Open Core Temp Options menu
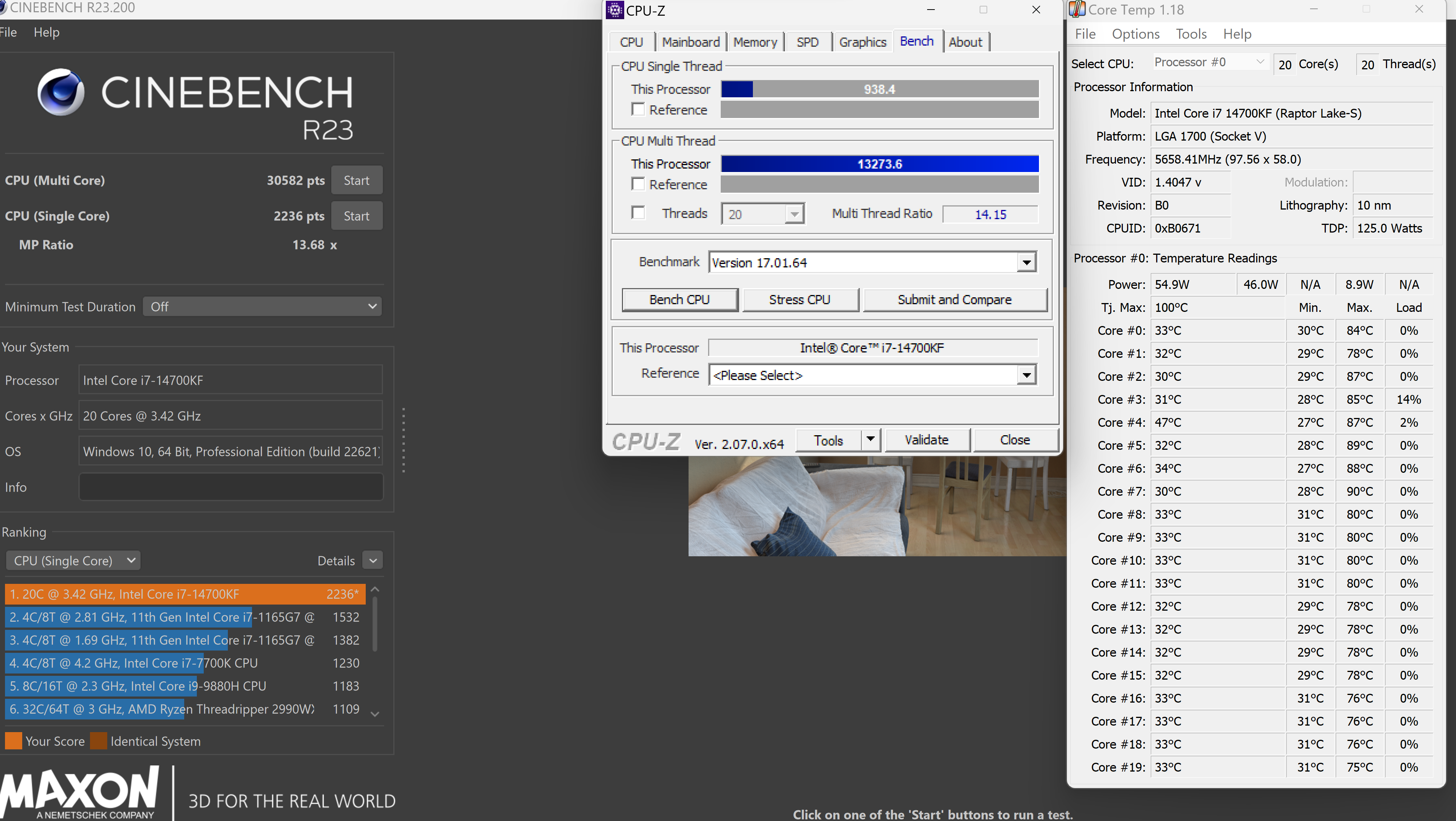1456x821 pixels. pos(1135,34)
